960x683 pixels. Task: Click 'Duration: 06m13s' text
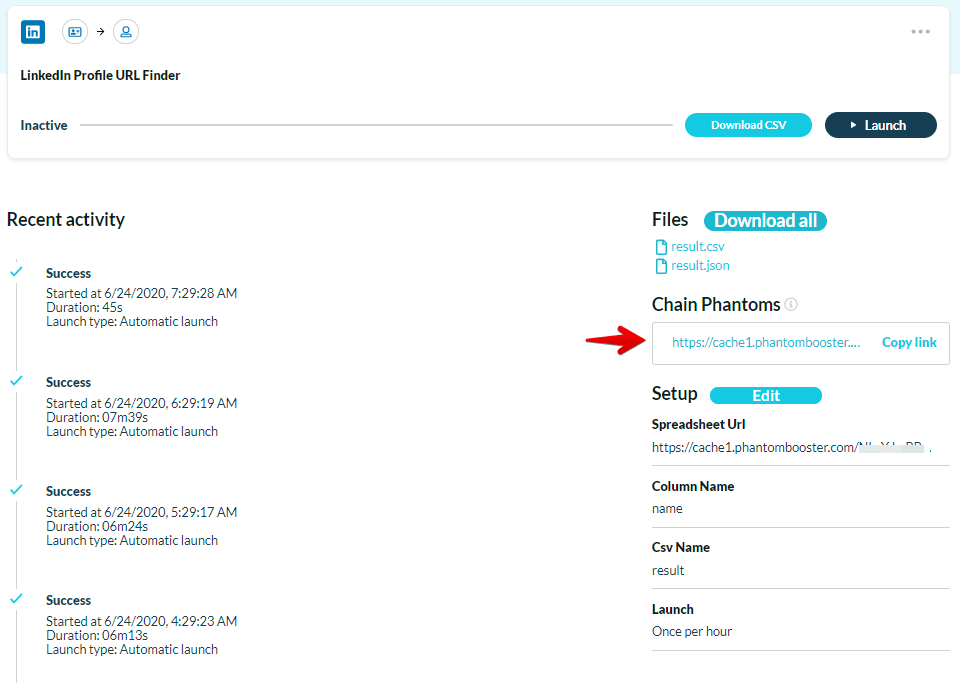tap(97, 635)
